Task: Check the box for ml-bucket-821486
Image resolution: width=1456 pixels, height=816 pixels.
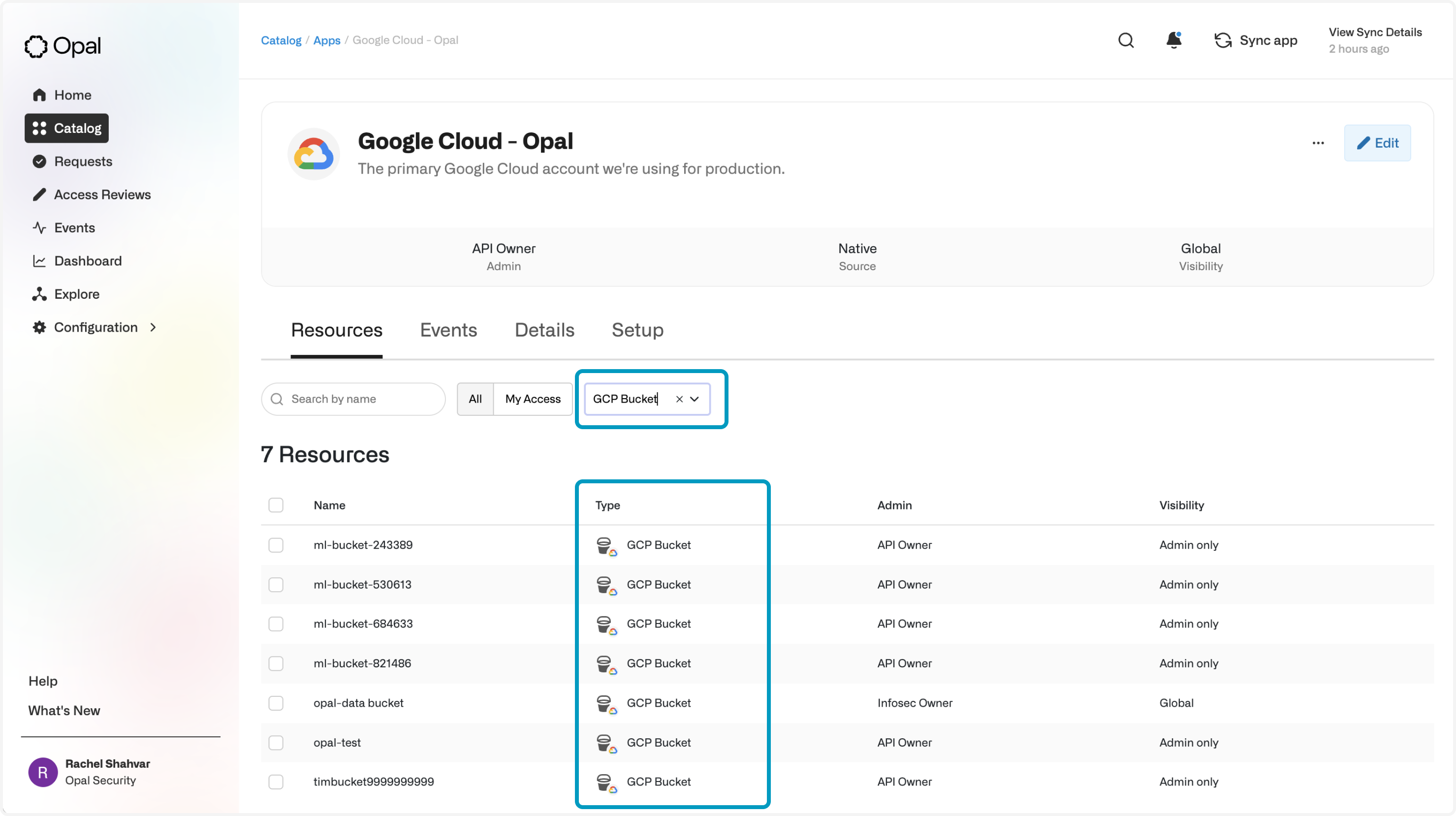Action: (276, 663)
